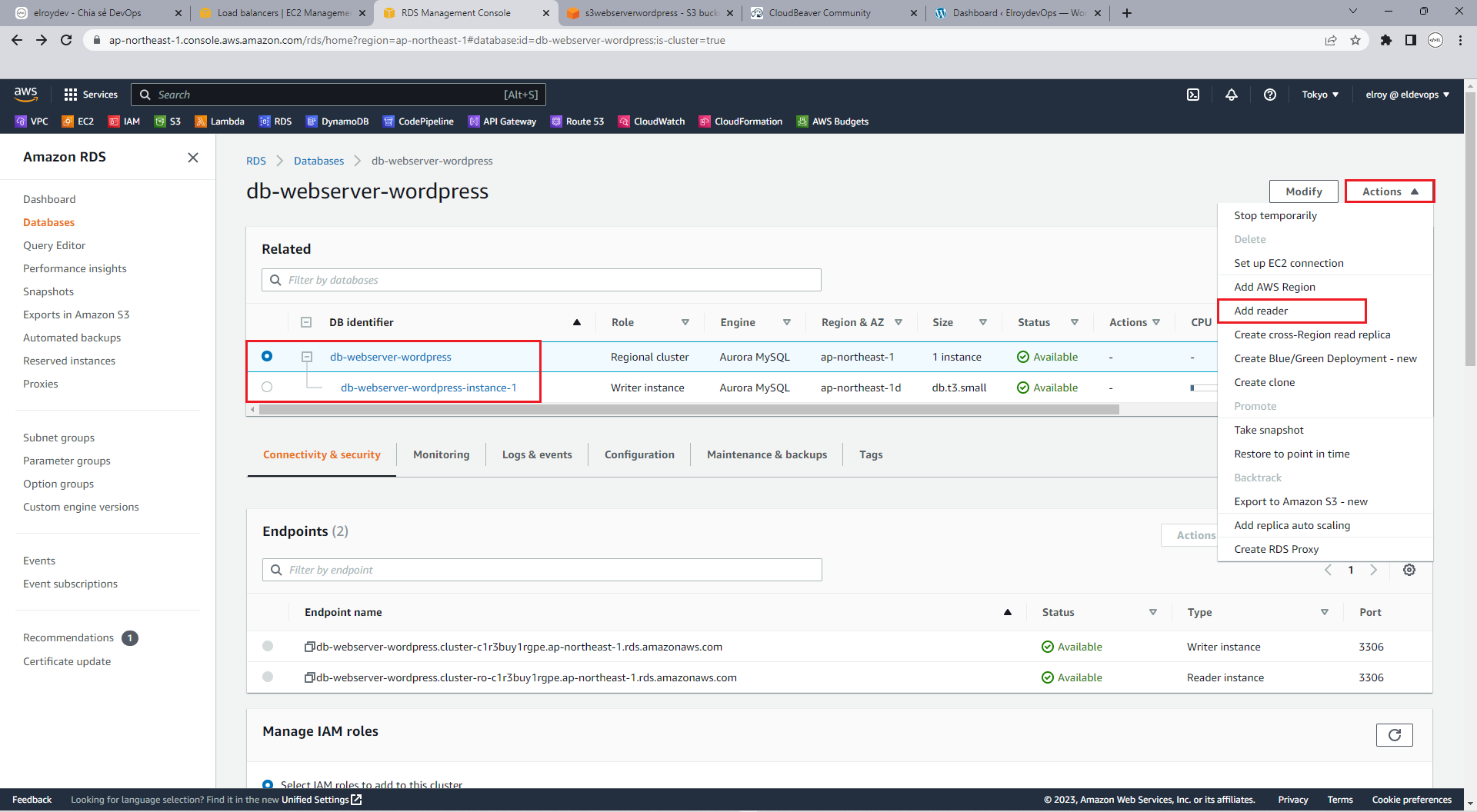Reload the browser page
This screenshot has width=1477, height=812.
[66, 40]
